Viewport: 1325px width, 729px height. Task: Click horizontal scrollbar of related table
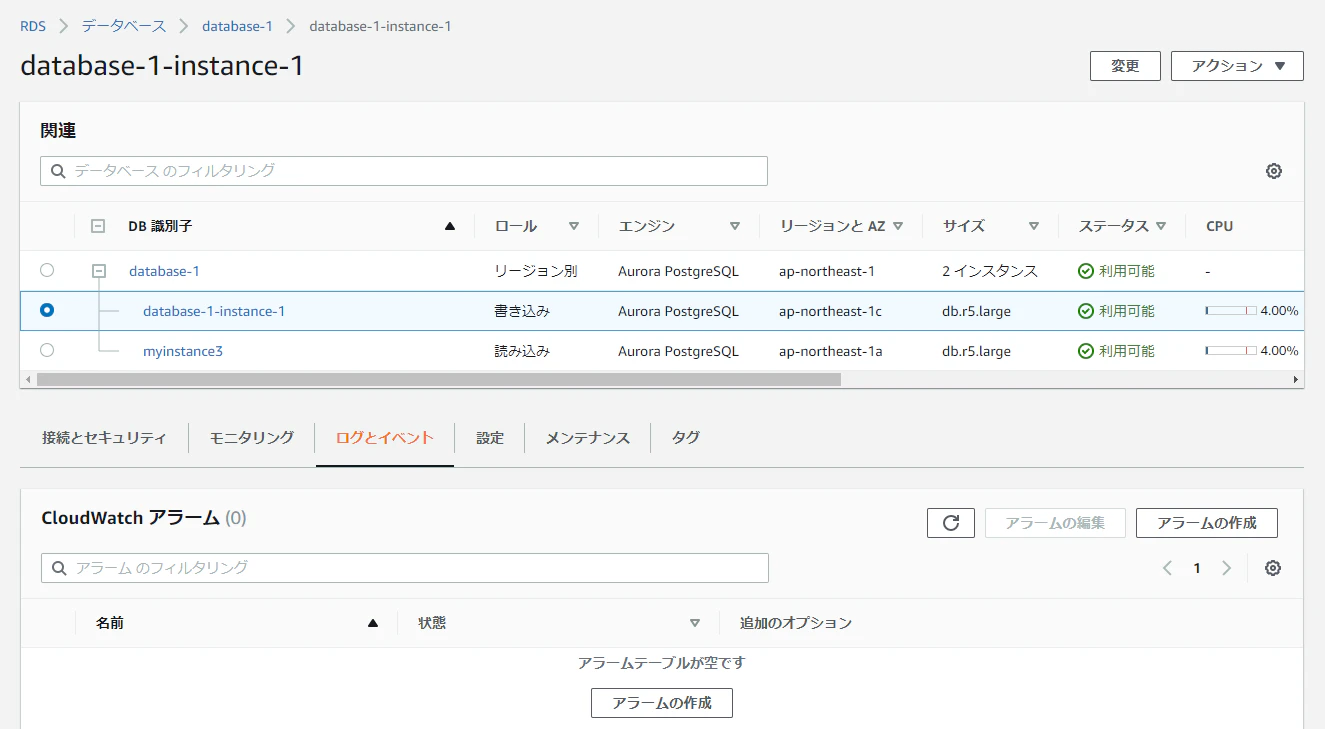(438, 380)
